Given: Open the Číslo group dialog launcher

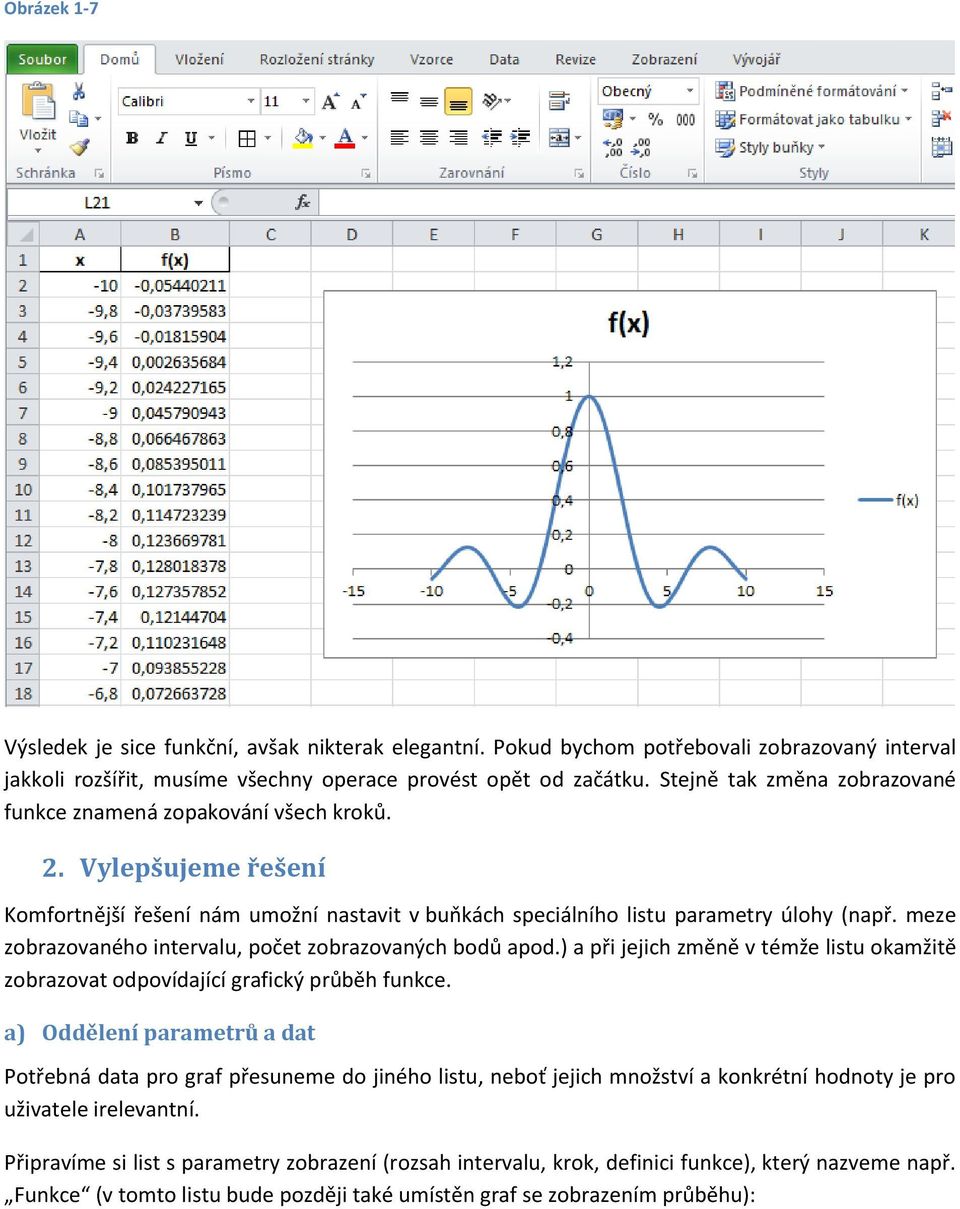Looking at the screenshot, I should [692, 173].
